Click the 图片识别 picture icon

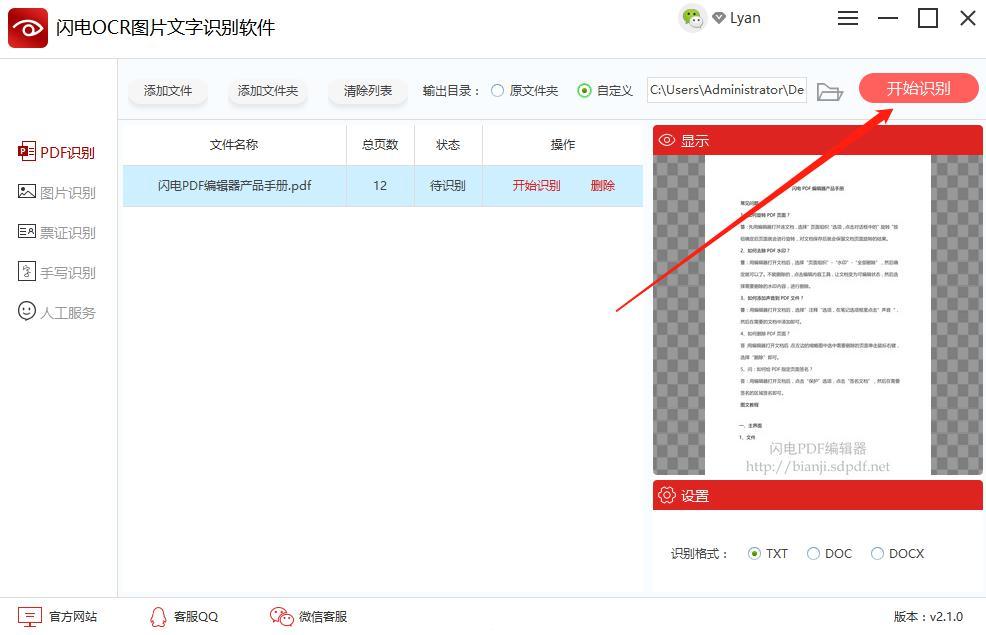tap(26, 192)
